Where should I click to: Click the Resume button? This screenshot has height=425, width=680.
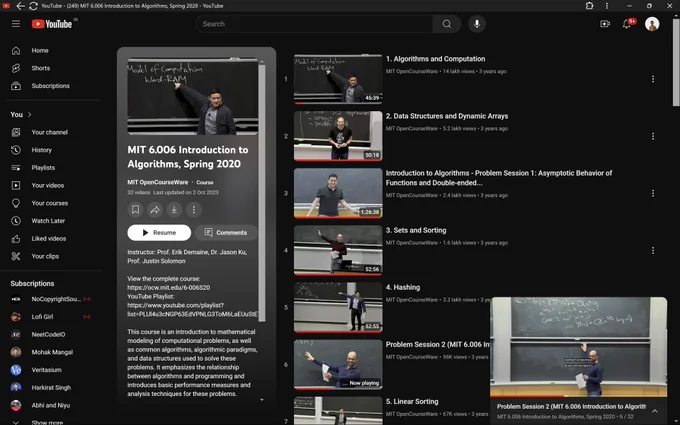(x=159, y=232)
